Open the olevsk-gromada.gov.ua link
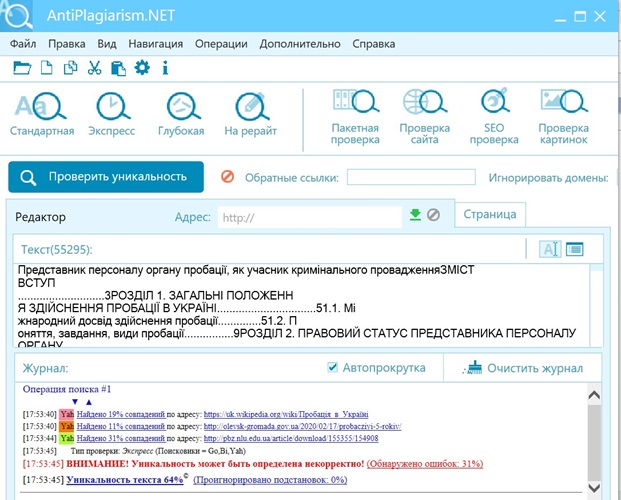 tap(303, 426)
